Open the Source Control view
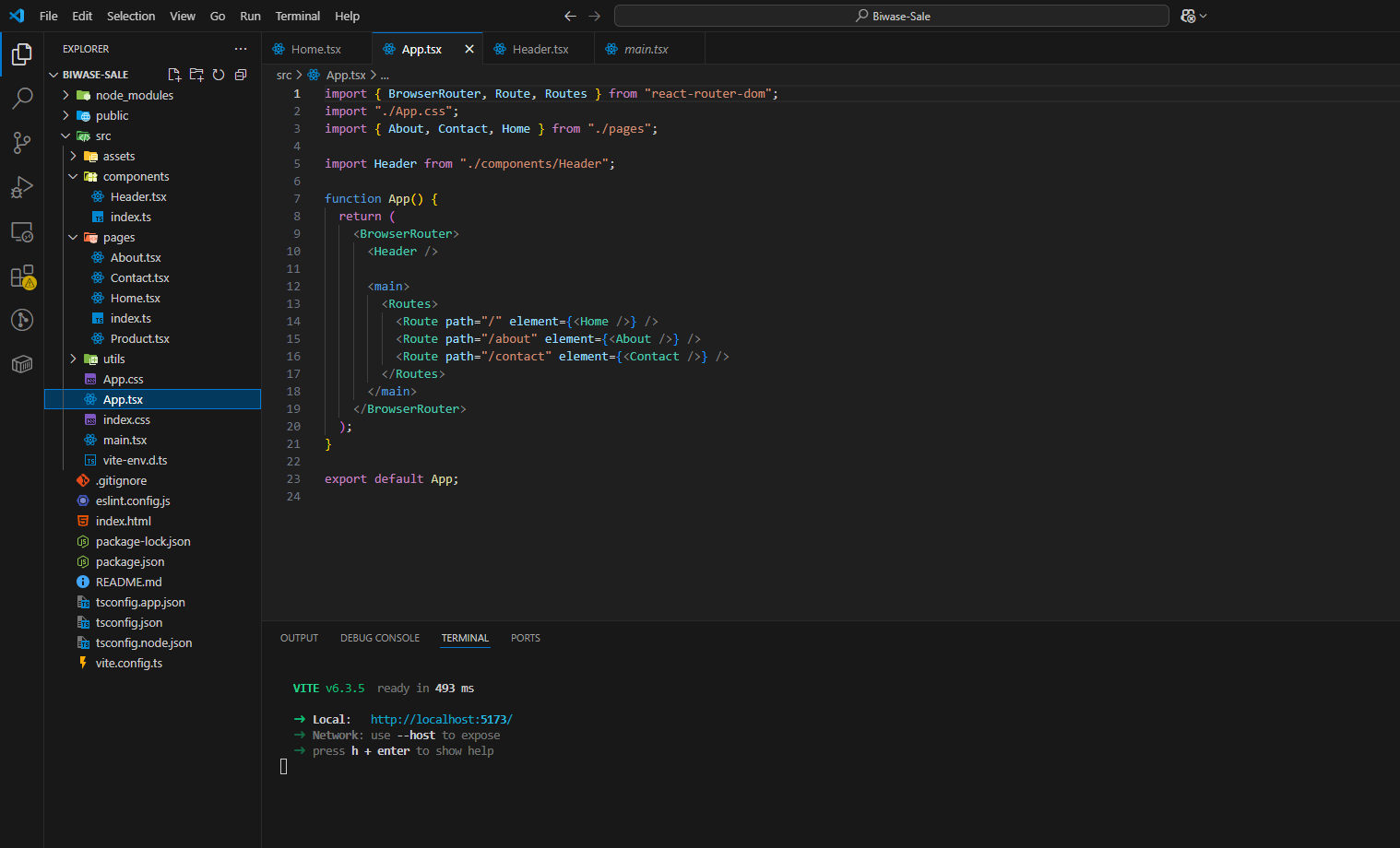This screenshot has width=1400, height=848. (x=22, y=142)
